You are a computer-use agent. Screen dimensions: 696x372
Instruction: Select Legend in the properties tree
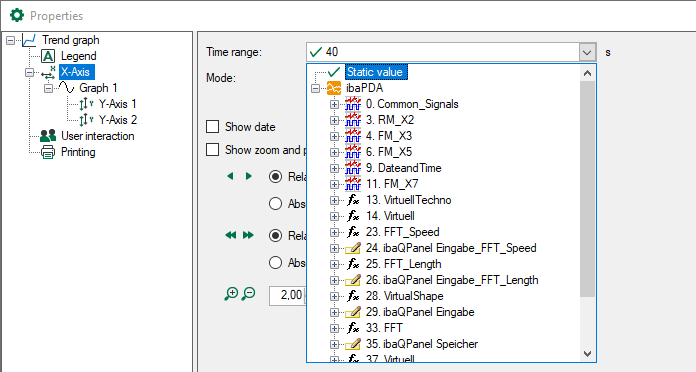pos(79,56)
